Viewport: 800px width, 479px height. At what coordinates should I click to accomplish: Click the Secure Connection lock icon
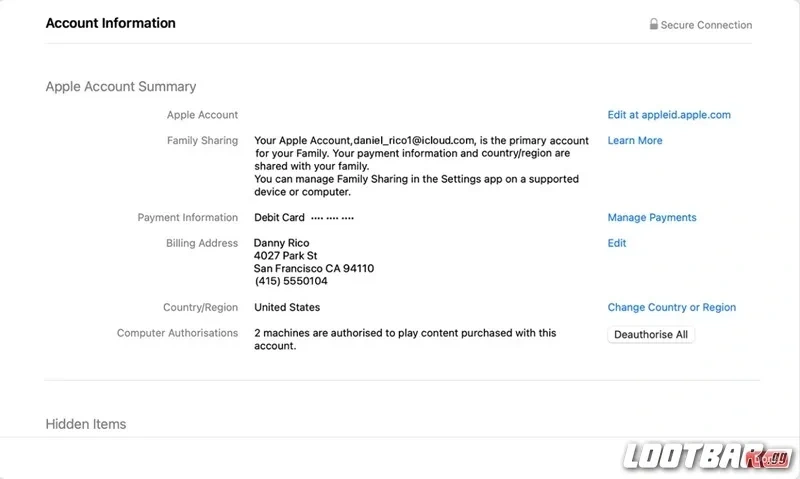pos(653,24)
